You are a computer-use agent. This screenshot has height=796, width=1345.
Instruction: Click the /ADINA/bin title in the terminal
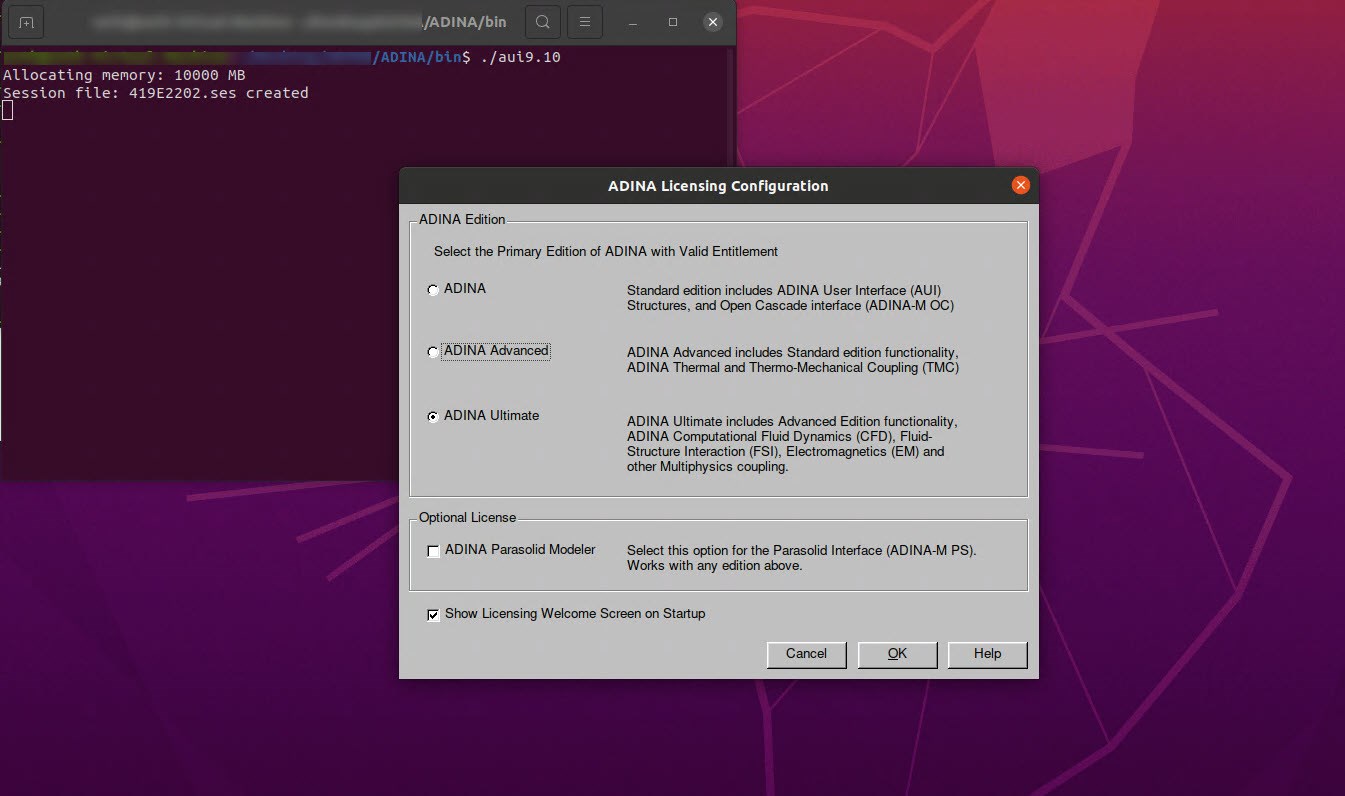point(466,21)
